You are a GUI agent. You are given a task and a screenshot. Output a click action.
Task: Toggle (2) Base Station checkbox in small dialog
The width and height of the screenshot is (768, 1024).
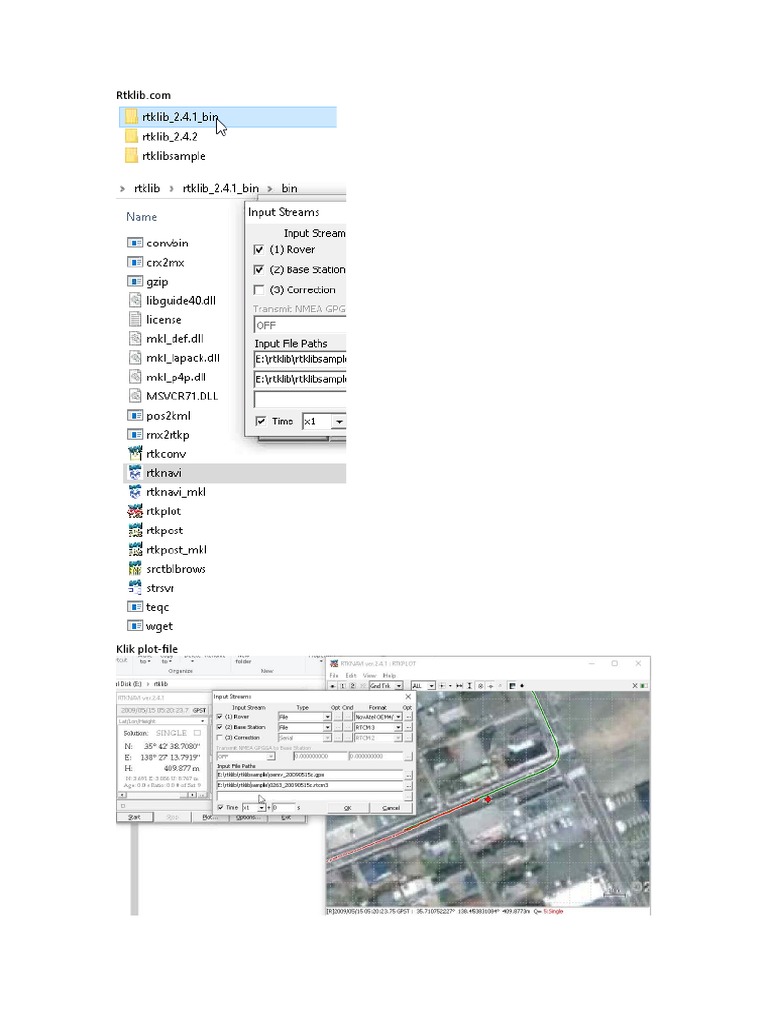[x=219, y=727]
